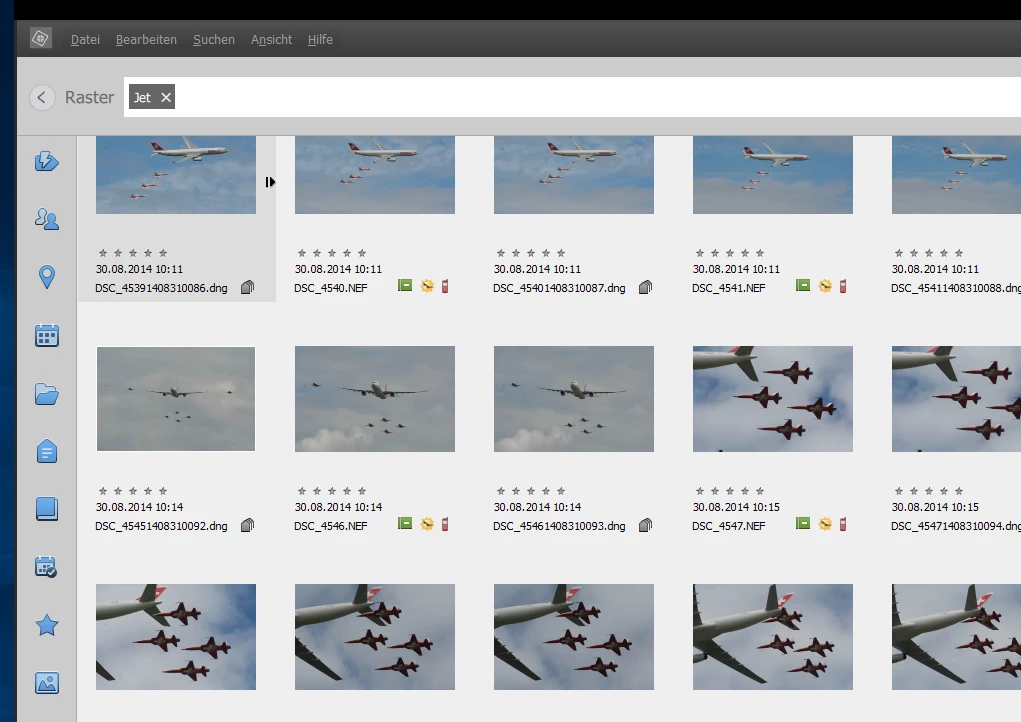The height and width of the screenshot is (722, 1021).
Task: Remove the Jet search tag
Action: (x=166, y=97)
